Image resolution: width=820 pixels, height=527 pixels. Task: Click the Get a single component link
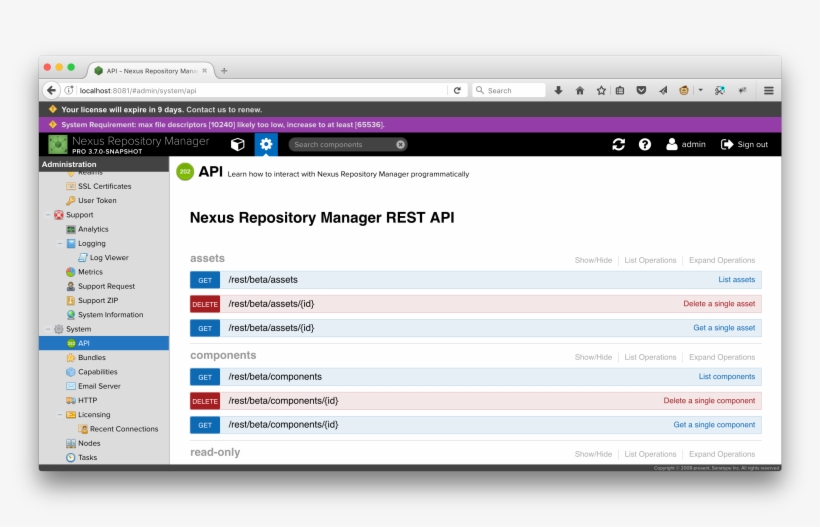pyautogui.click(x=714, y=425)
